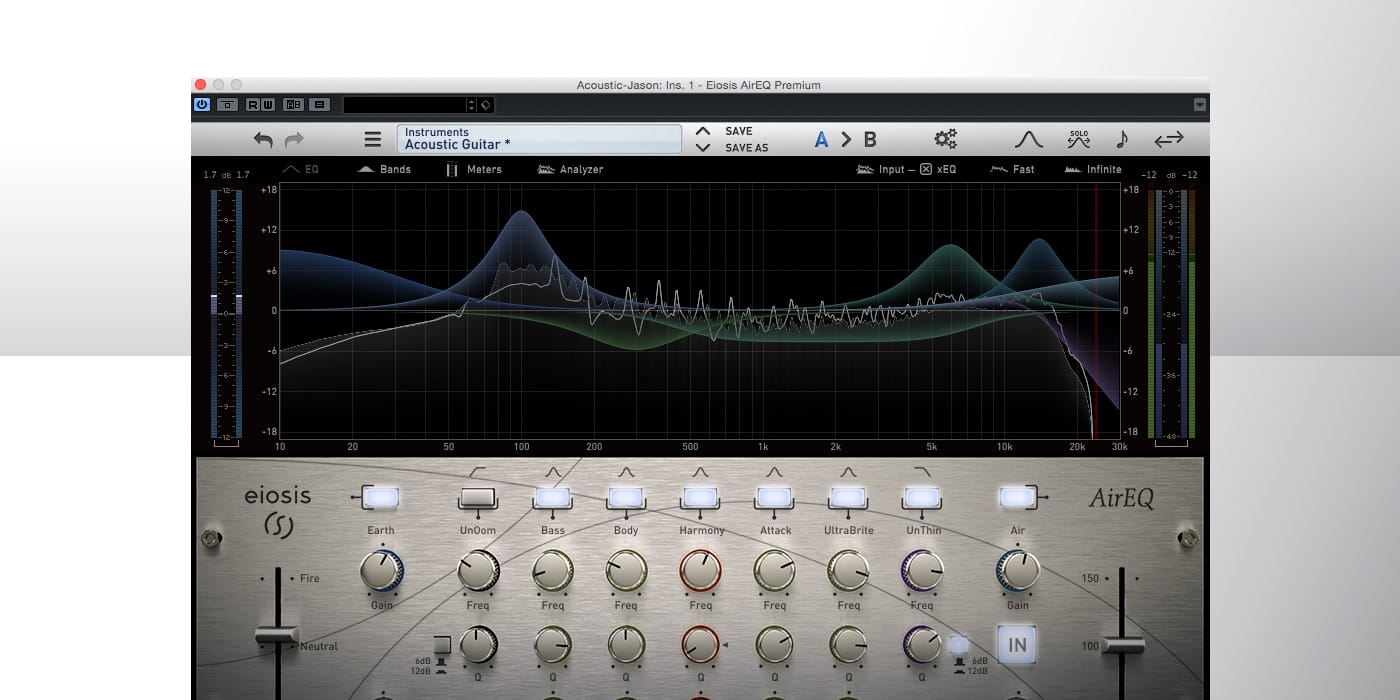Viewport: 1400px width, 700px height.
Task: Click the double-arrow swap icon in the toolbar
Action: (x=1169, y=140)
